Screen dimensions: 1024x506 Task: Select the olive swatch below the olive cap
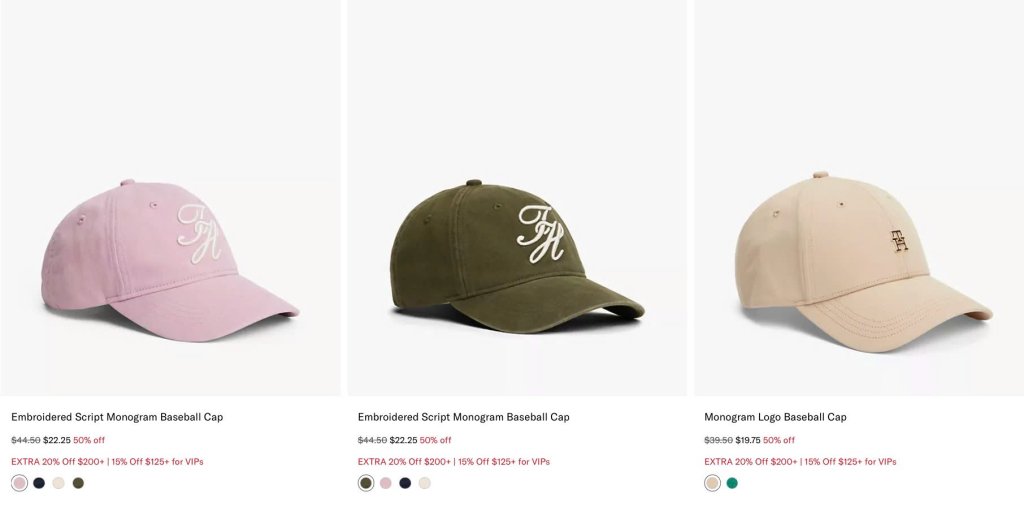click(366, 483)
